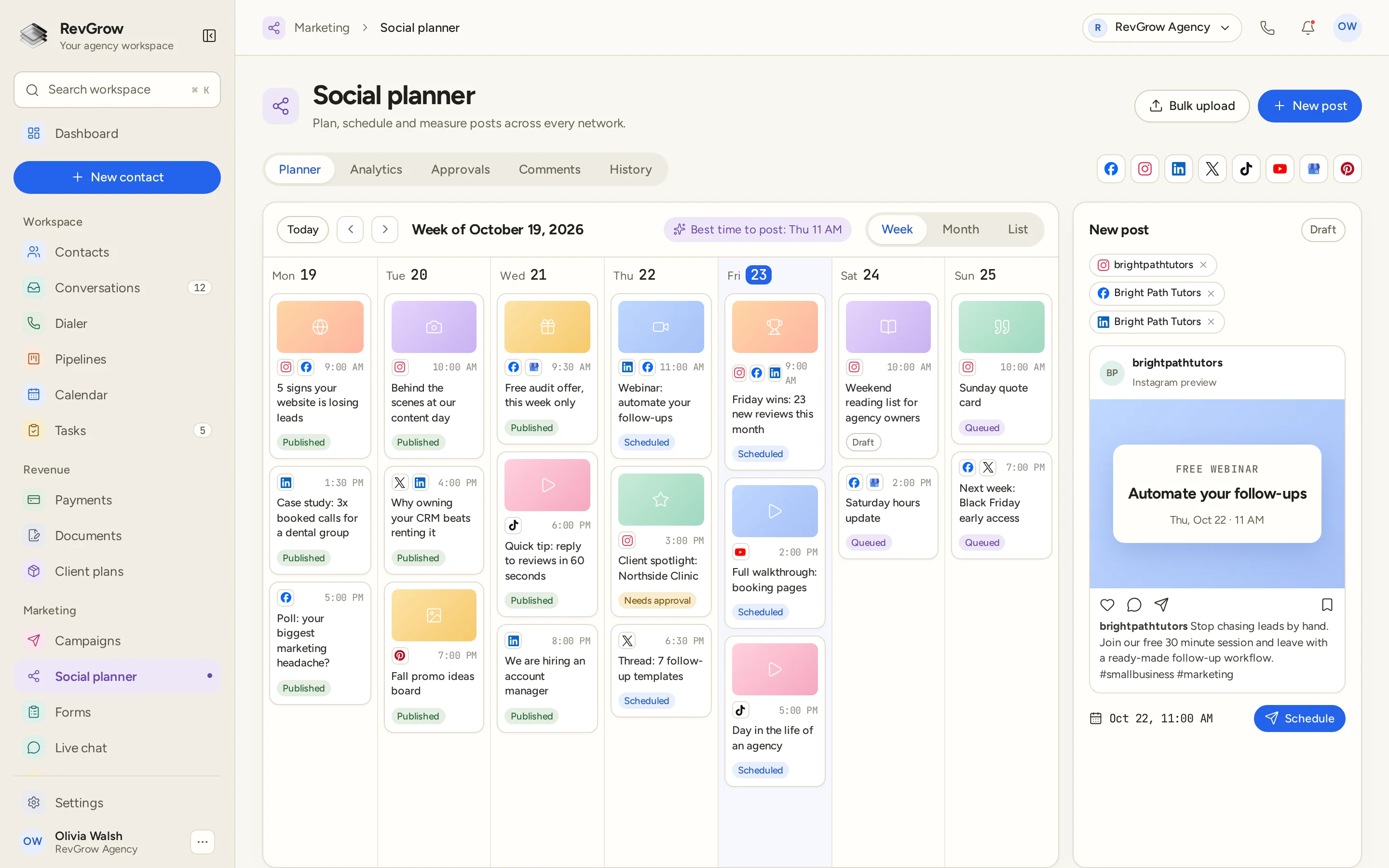Open the Draft status selector
Viewport: 1389px width, 868px height.
coord(1322,230)
